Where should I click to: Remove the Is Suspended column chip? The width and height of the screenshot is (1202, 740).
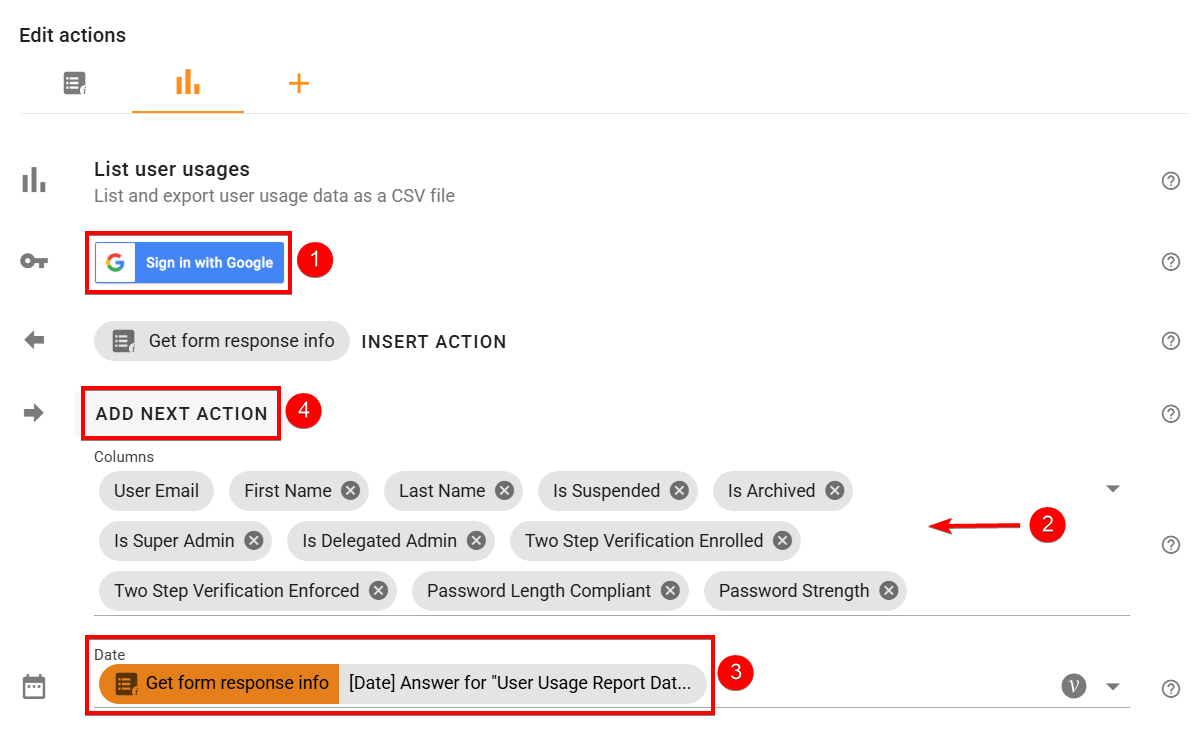[680, 491]
